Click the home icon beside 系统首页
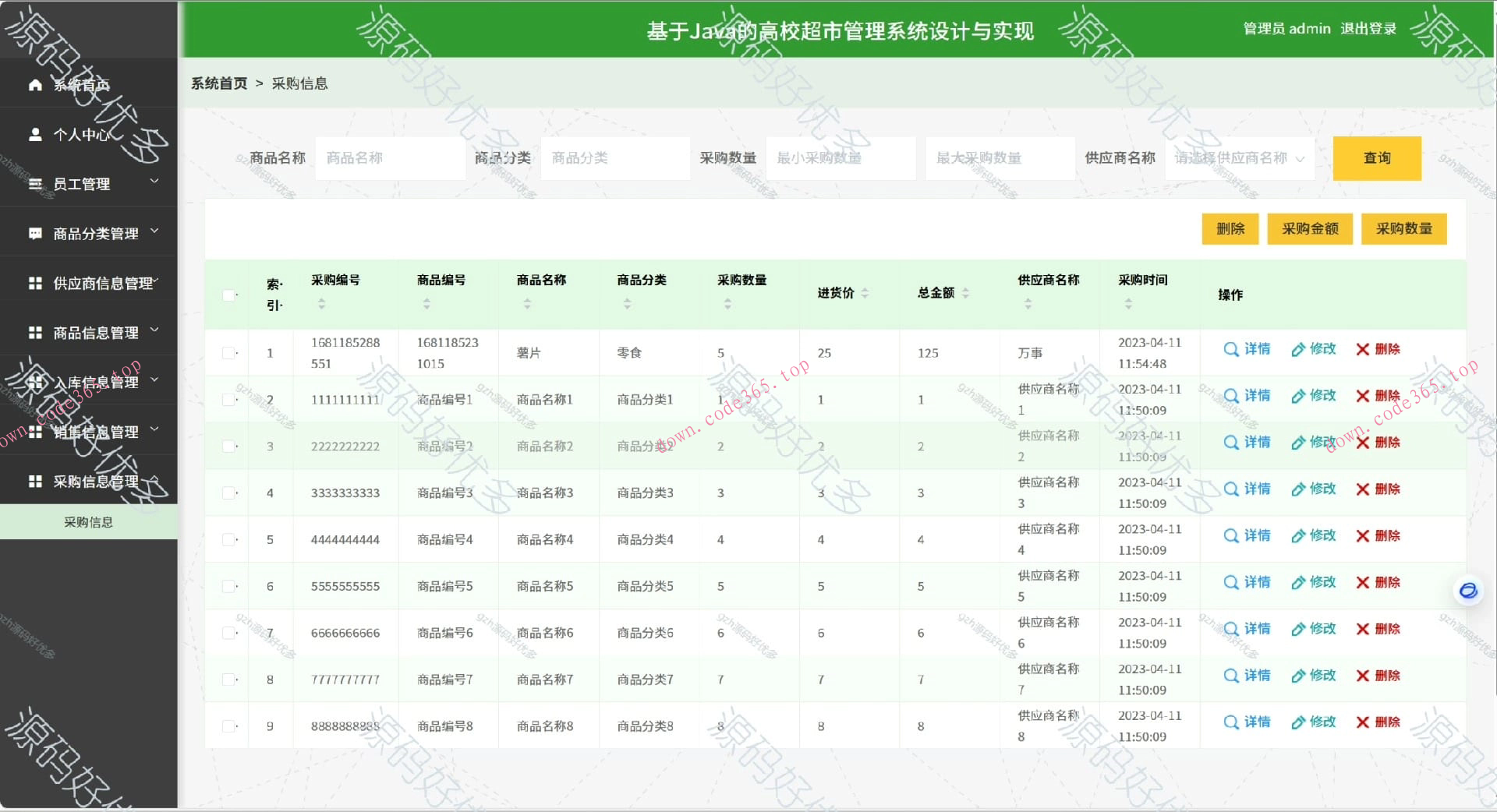Image resolution: width=1497 pixels, height=812 pixels. click(x=34, y=84)
